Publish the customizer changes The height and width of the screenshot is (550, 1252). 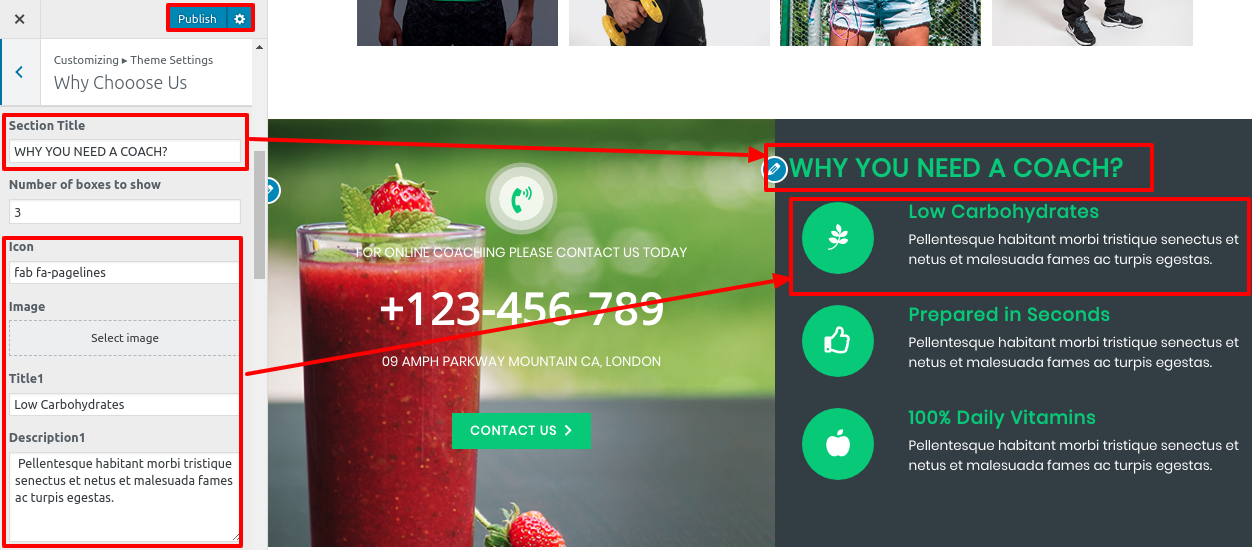pos(197,19)
